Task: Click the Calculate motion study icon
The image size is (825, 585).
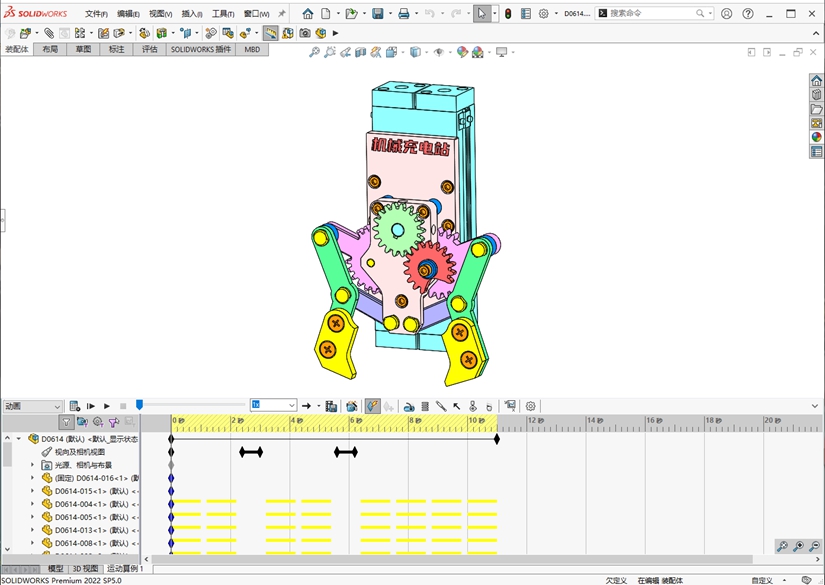Action: click(x=74, y=406)
